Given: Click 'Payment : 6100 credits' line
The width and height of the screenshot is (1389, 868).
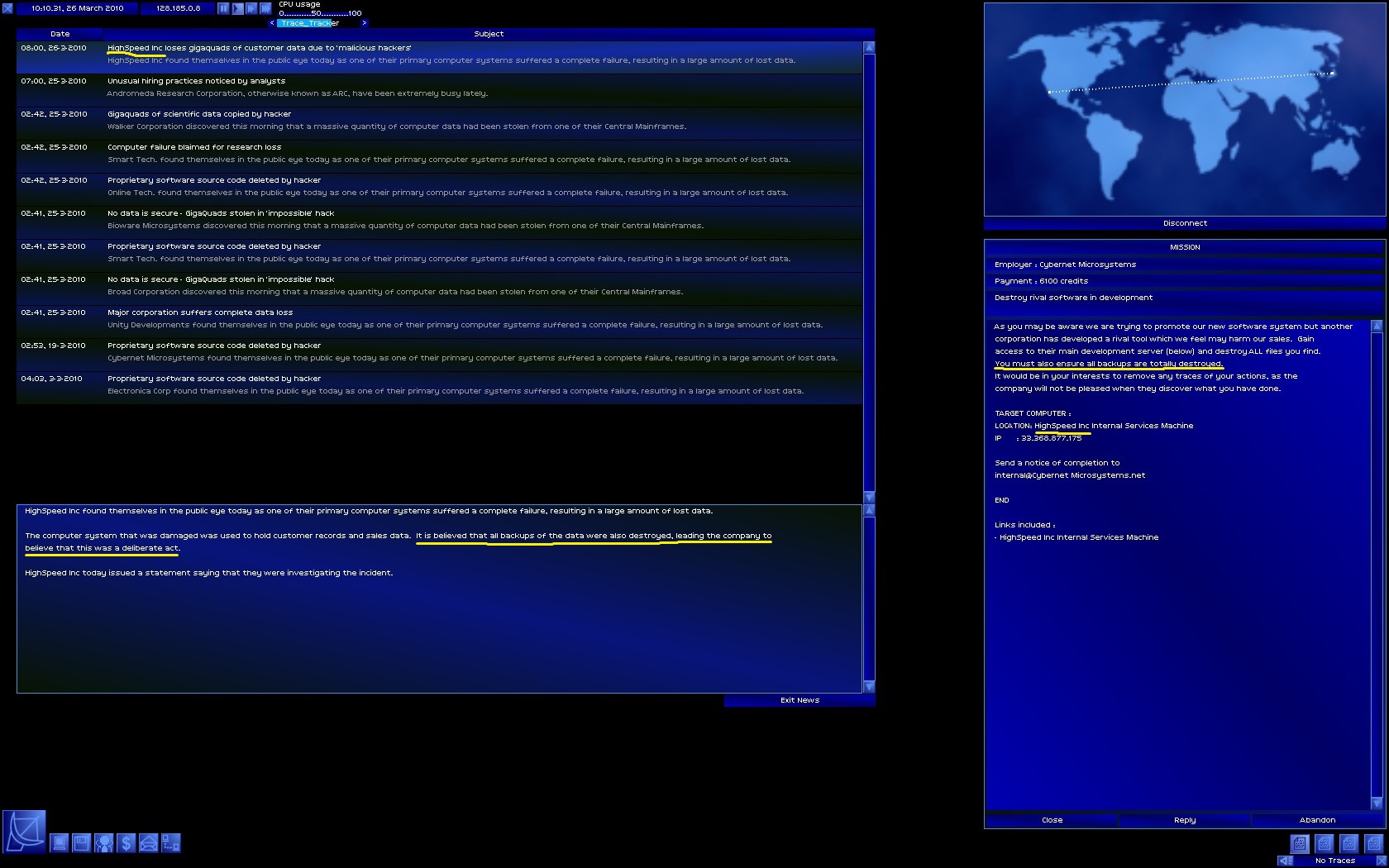Looking at the screenshot, I should click(x=1185, y=281).
